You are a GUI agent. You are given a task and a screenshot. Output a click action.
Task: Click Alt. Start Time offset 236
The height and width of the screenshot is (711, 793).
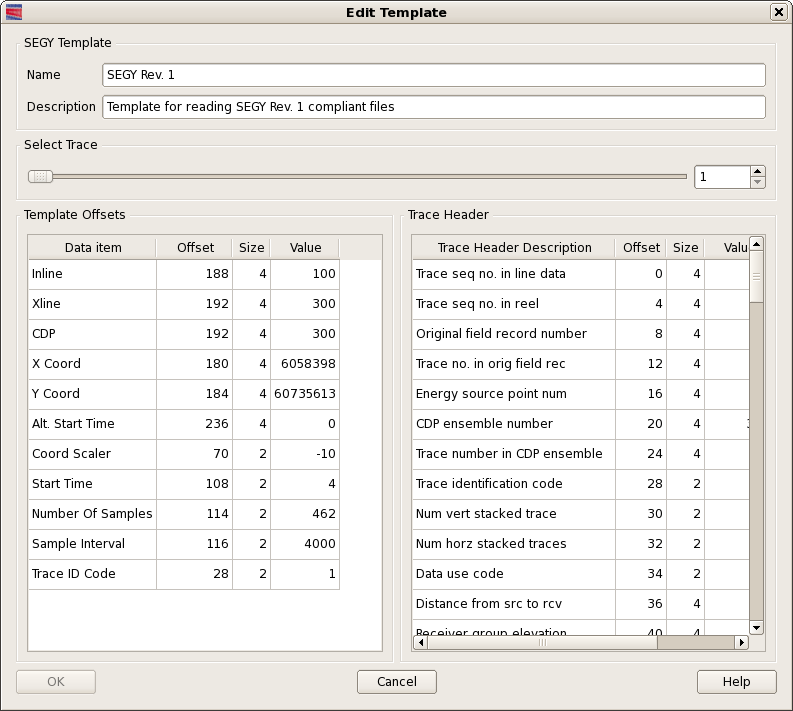pyautogui.click(x=195, y=424)
